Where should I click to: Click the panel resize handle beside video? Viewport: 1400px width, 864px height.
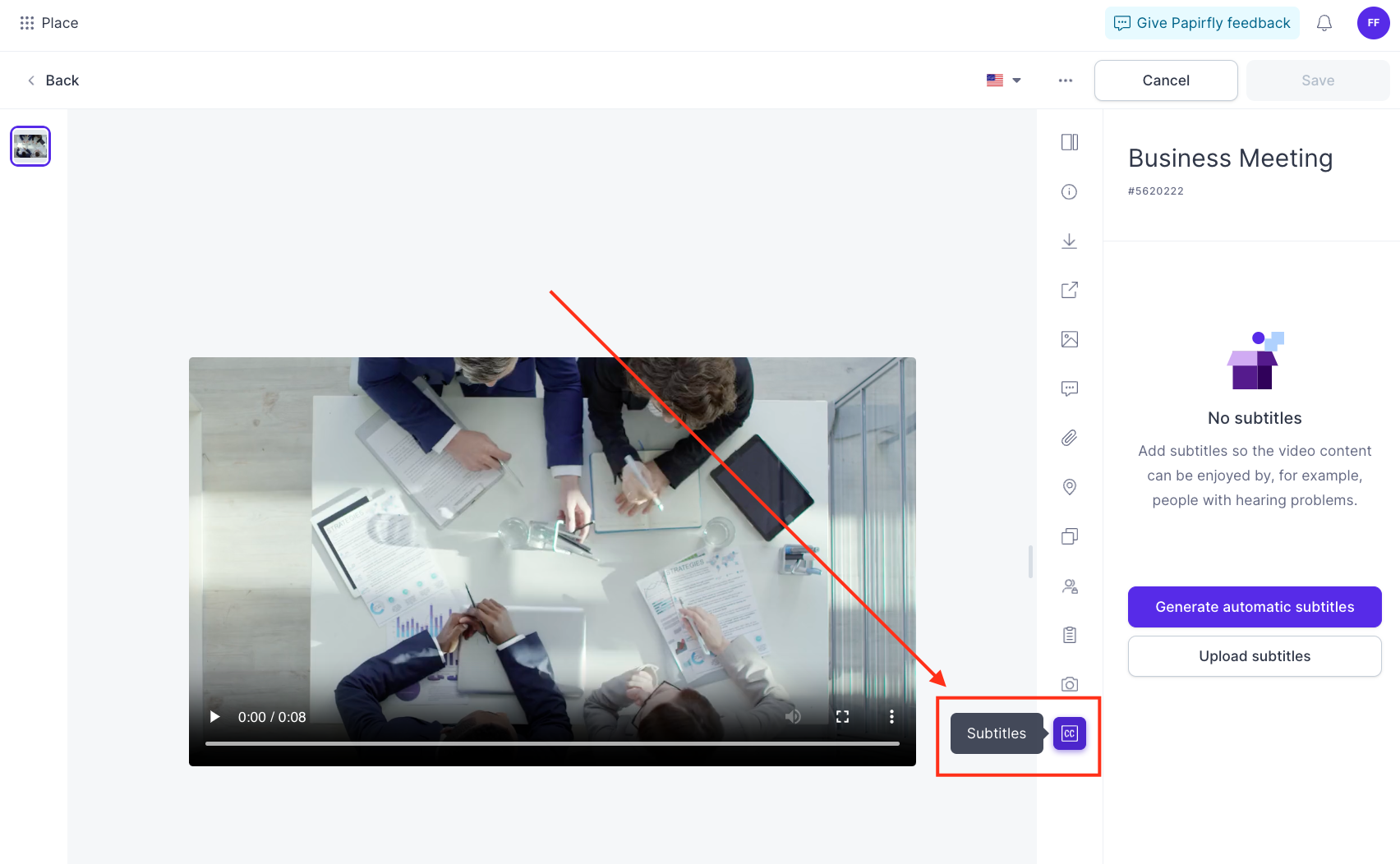tap(1030, 562)
